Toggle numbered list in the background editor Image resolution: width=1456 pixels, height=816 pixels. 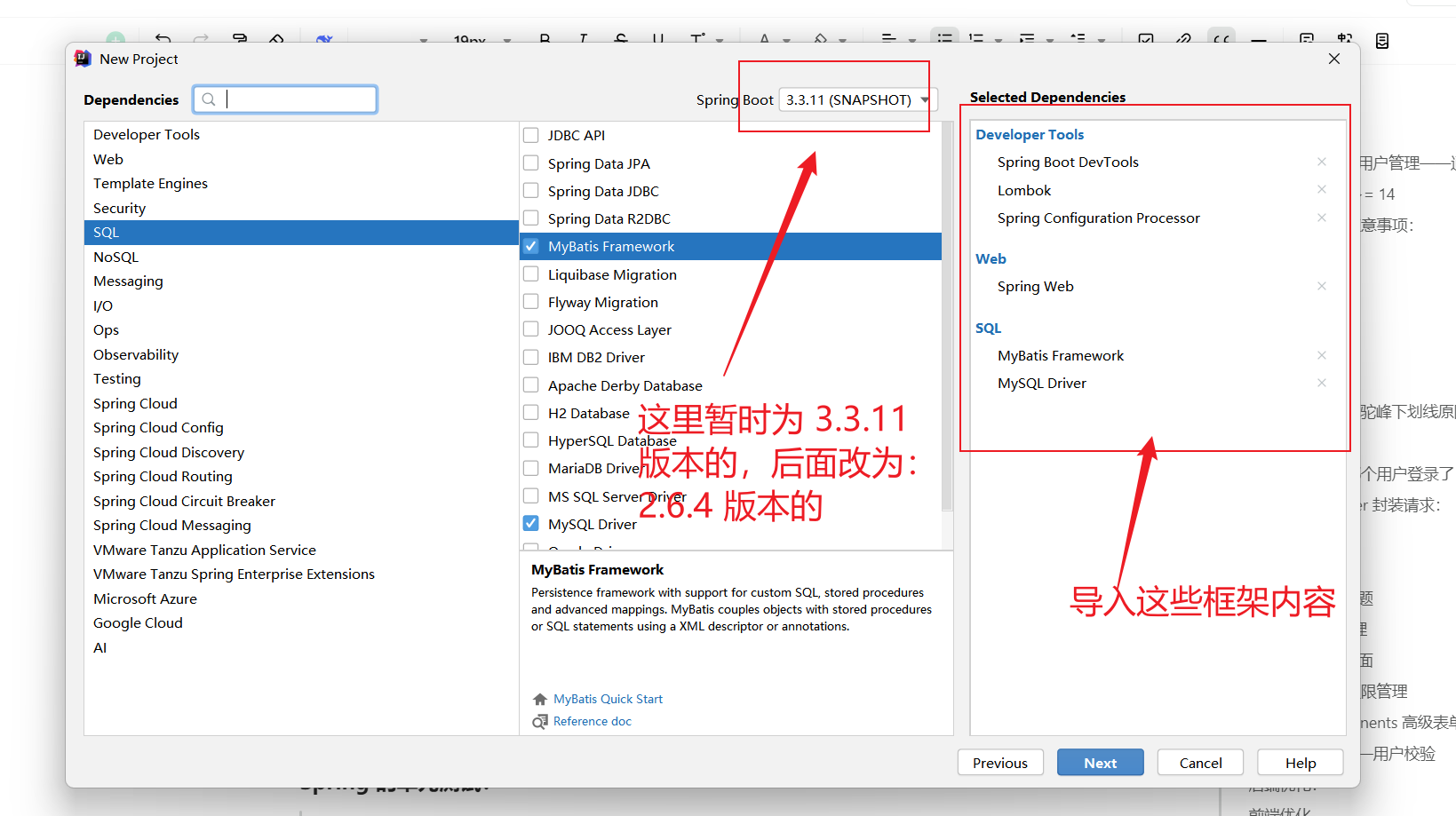tap(976, 39)
